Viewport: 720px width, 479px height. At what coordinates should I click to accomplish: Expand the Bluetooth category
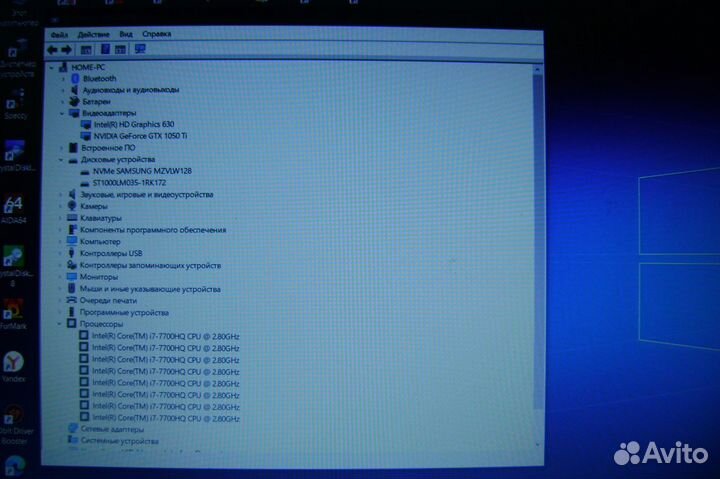(63, 79)
